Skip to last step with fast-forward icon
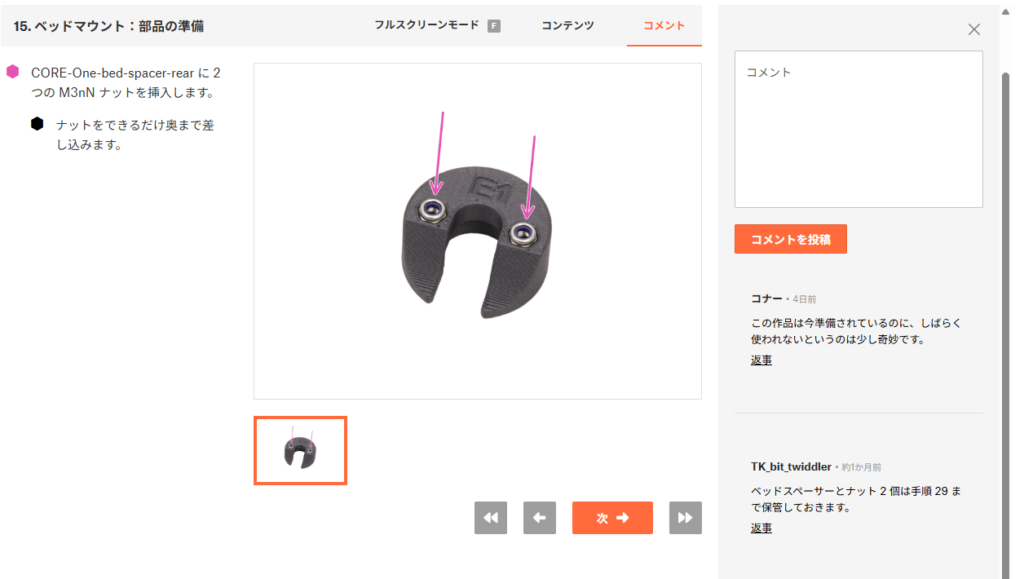Viewport: 1024px width, 579px height. pyautogui.click(x=685, y=518)
